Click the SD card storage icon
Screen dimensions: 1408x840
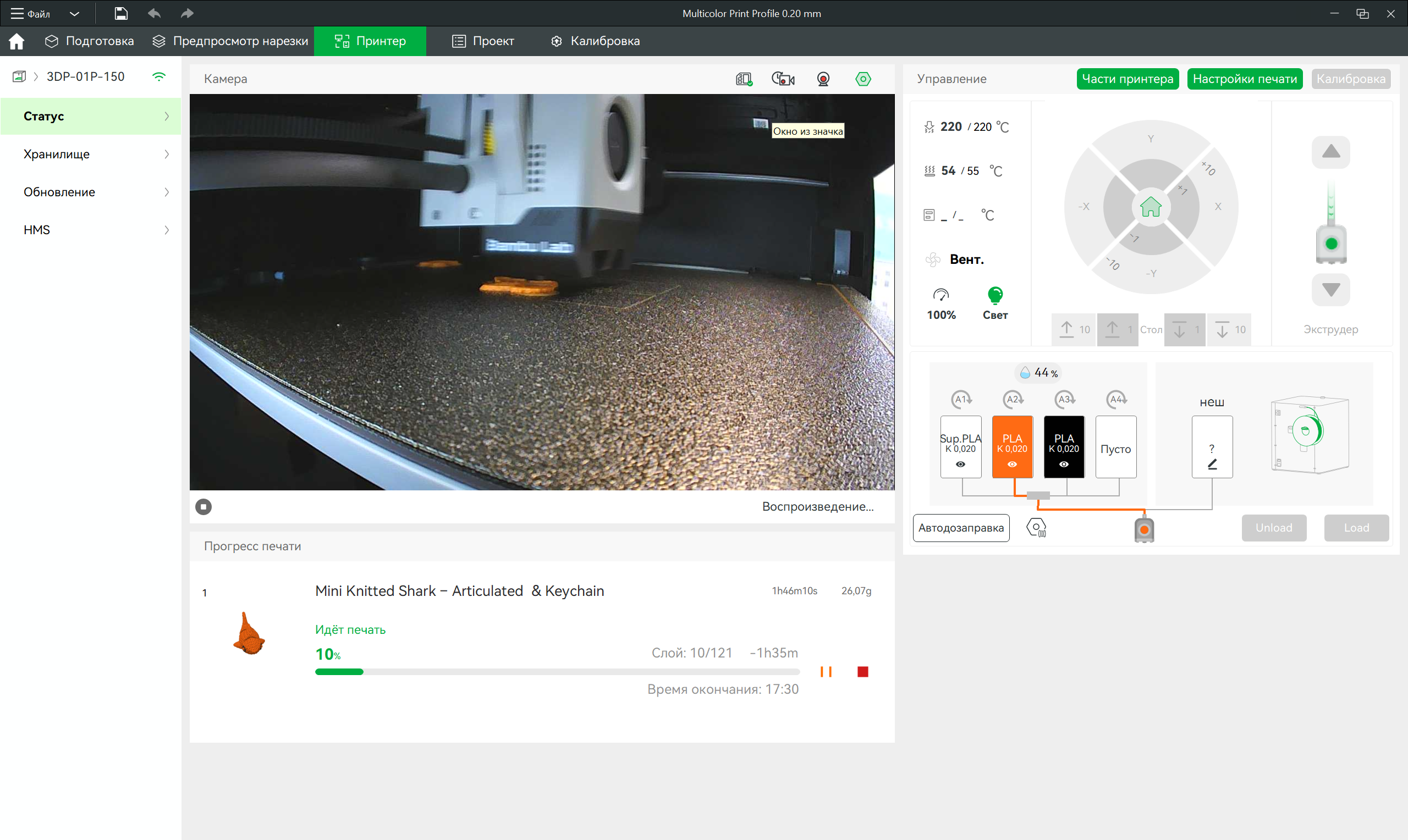[x=744, y=79]
